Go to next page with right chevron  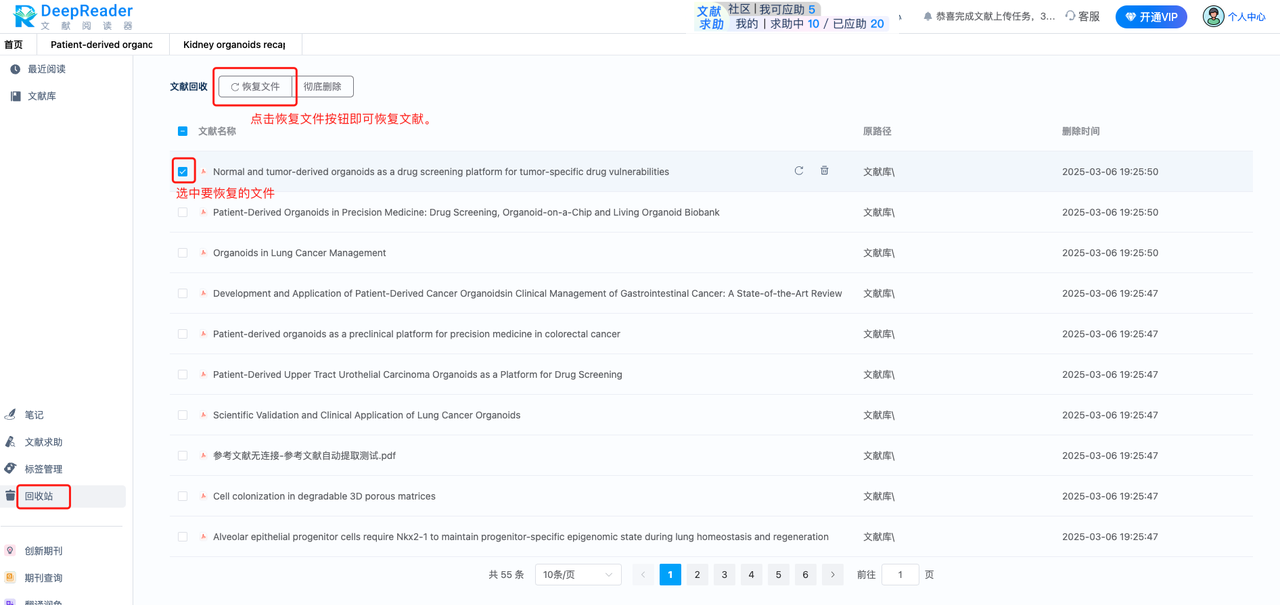pyautogui.click(x=832, y=574)
